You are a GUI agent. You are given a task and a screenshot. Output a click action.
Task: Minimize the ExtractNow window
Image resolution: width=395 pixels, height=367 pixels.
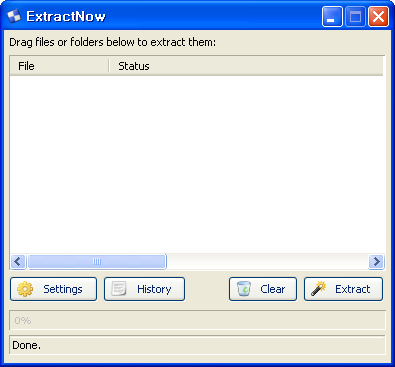tap(332, 17)
